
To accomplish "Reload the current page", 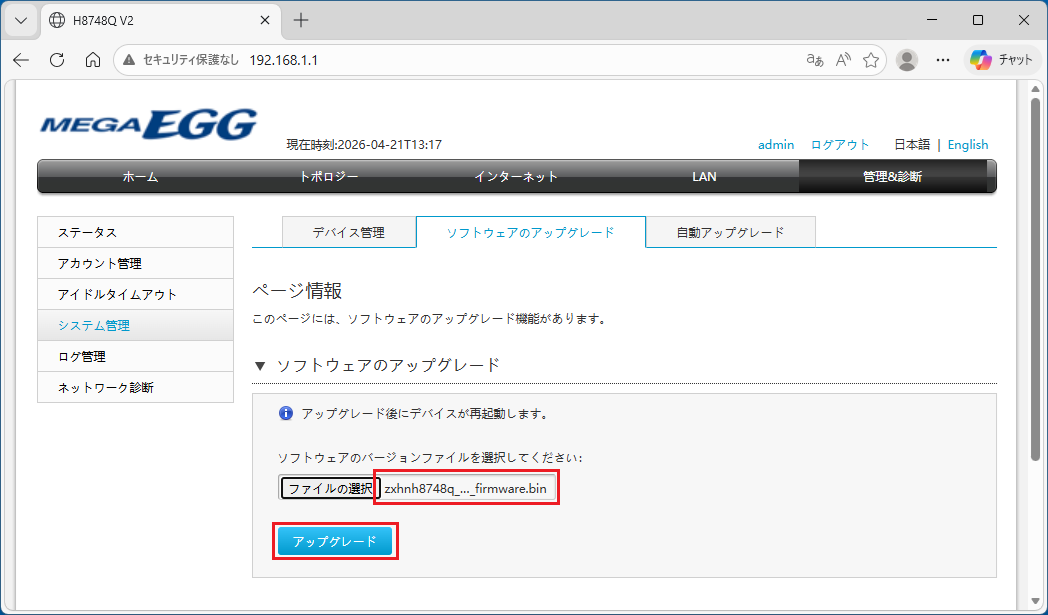I will pyautogui.click(x=57, y=60).
